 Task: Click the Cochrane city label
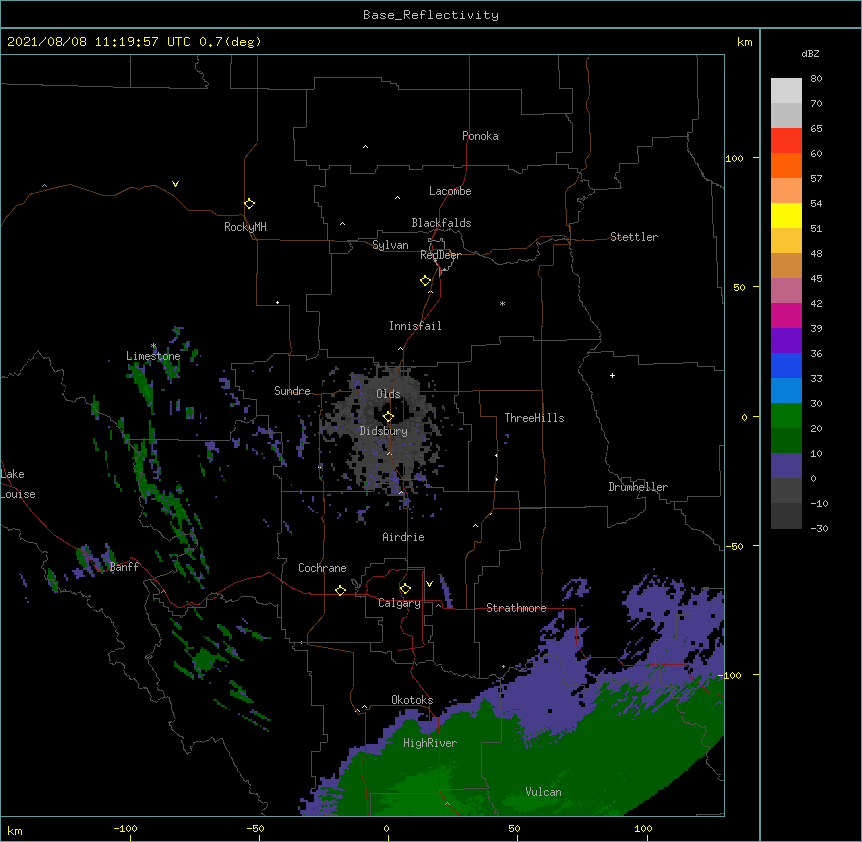click(322, 568)
